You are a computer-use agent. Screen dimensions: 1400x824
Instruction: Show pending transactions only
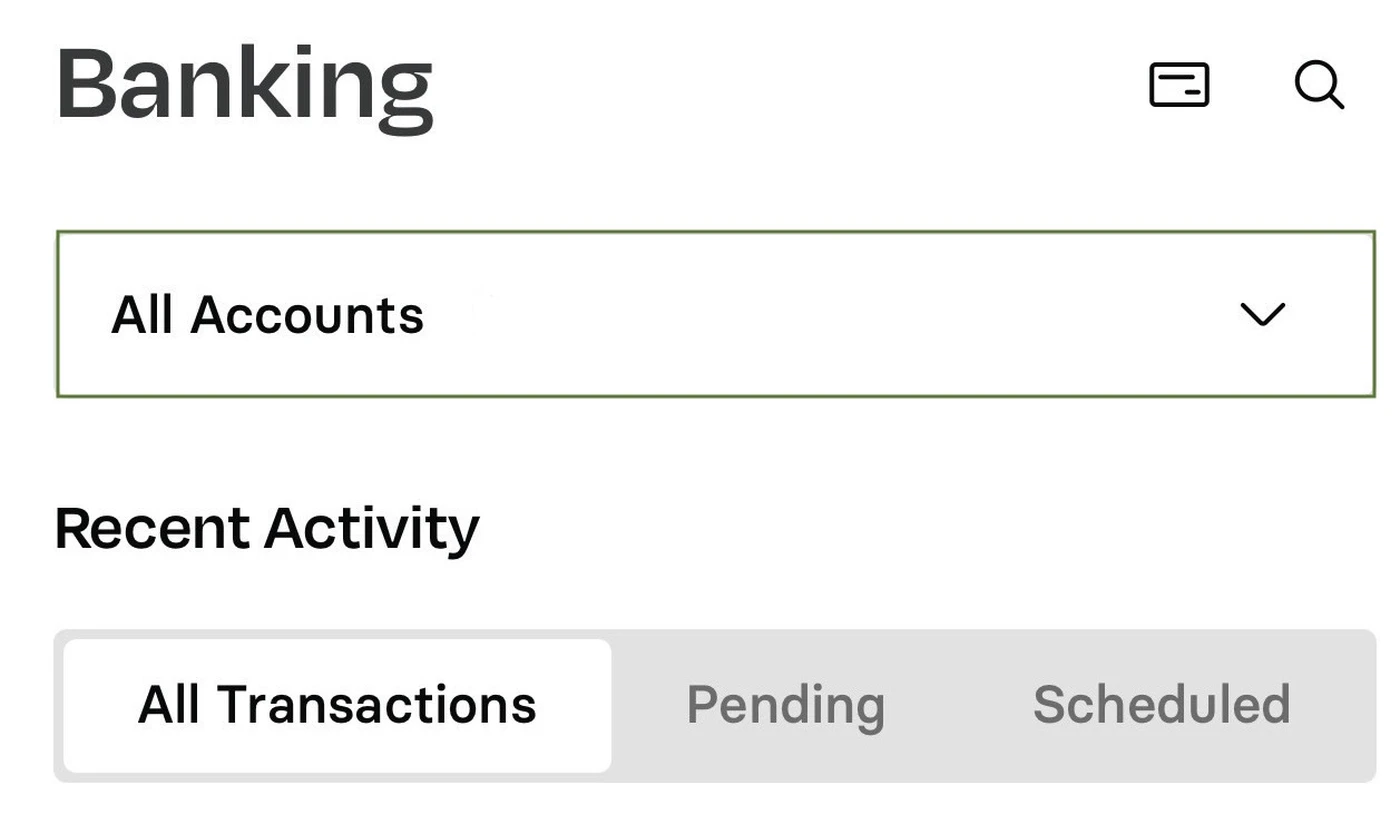pos(785,705)
